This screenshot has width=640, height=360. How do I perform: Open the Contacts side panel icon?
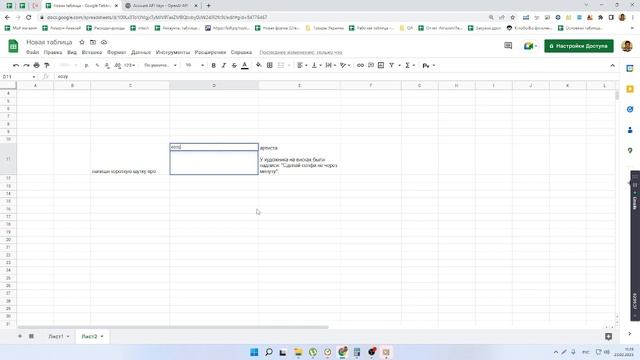coord(630,130)
